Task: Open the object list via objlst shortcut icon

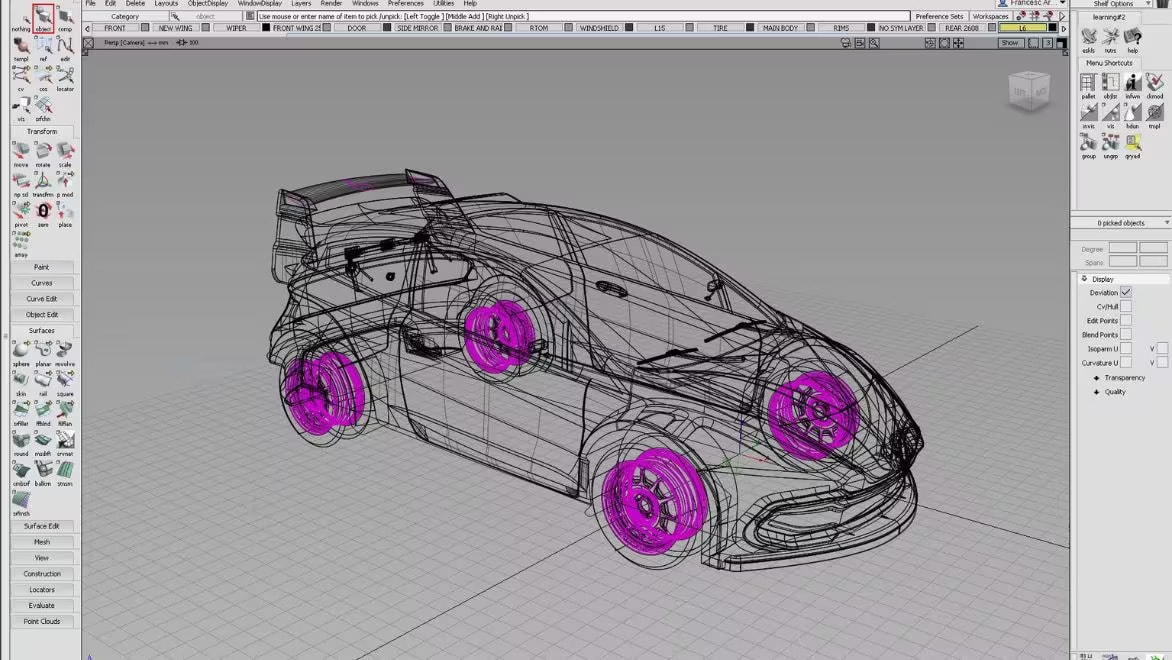Action: (x=1111, y=82)
